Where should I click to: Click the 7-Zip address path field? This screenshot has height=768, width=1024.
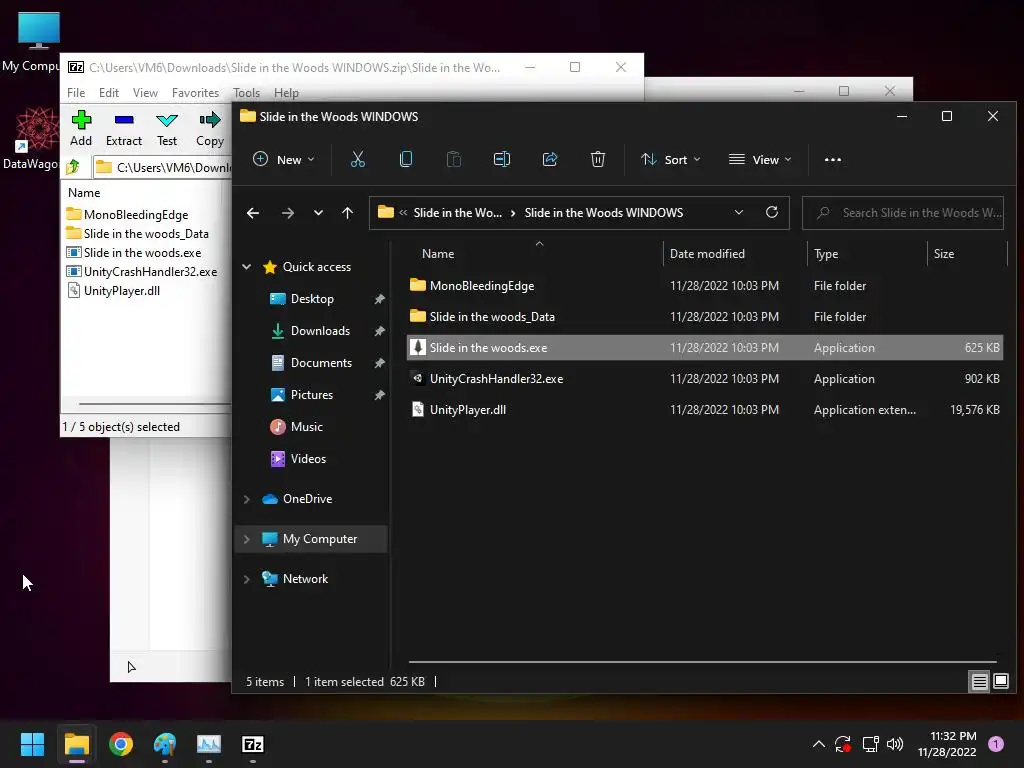163,167
